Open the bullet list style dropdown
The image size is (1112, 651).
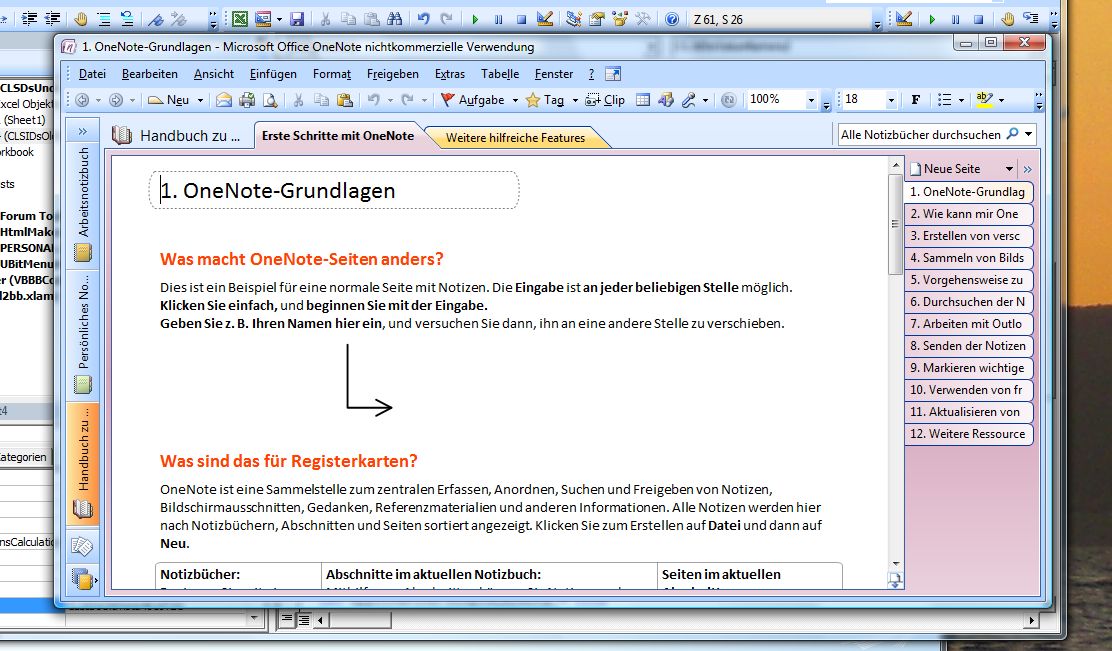click(x=961, y=101)
